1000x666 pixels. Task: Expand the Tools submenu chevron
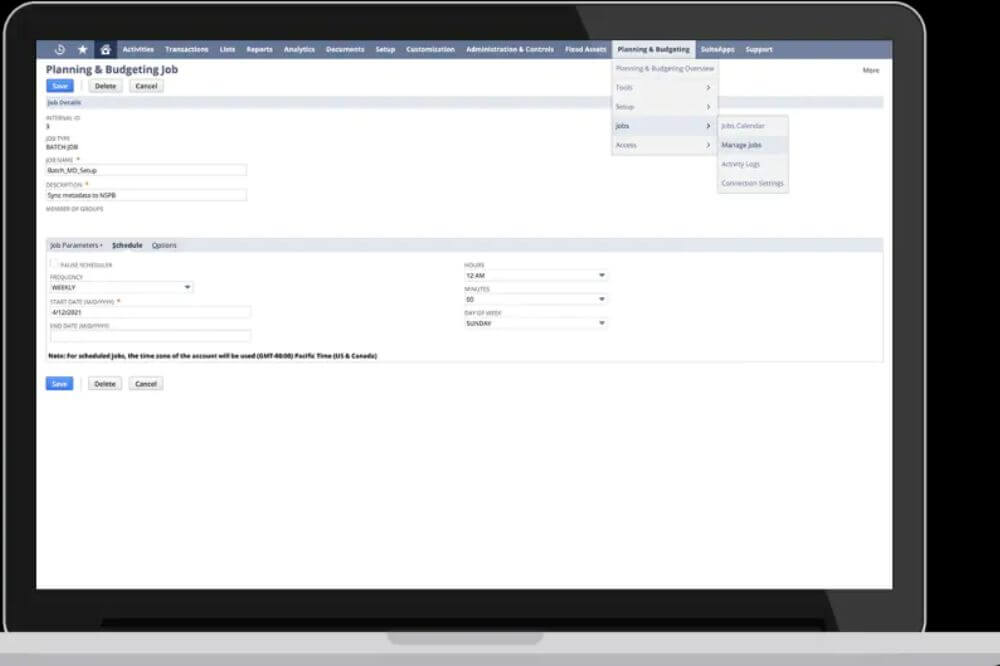[x=710, y=87]
